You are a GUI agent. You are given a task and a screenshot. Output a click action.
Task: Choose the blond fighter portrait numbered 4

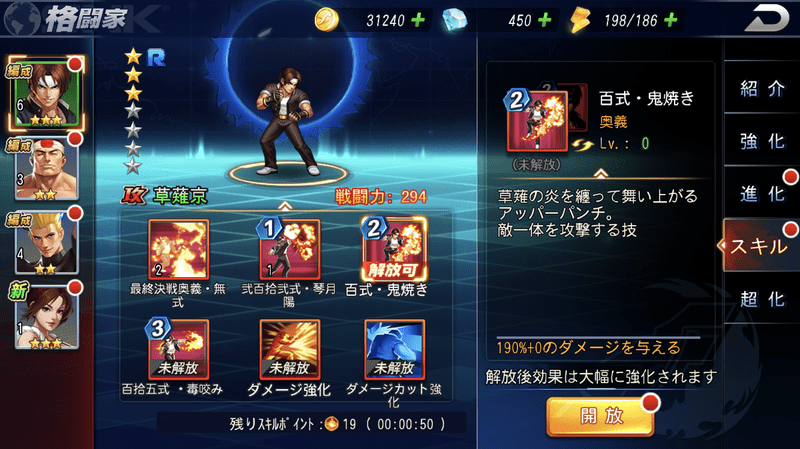pyautogui.click(x=46, y=243)
